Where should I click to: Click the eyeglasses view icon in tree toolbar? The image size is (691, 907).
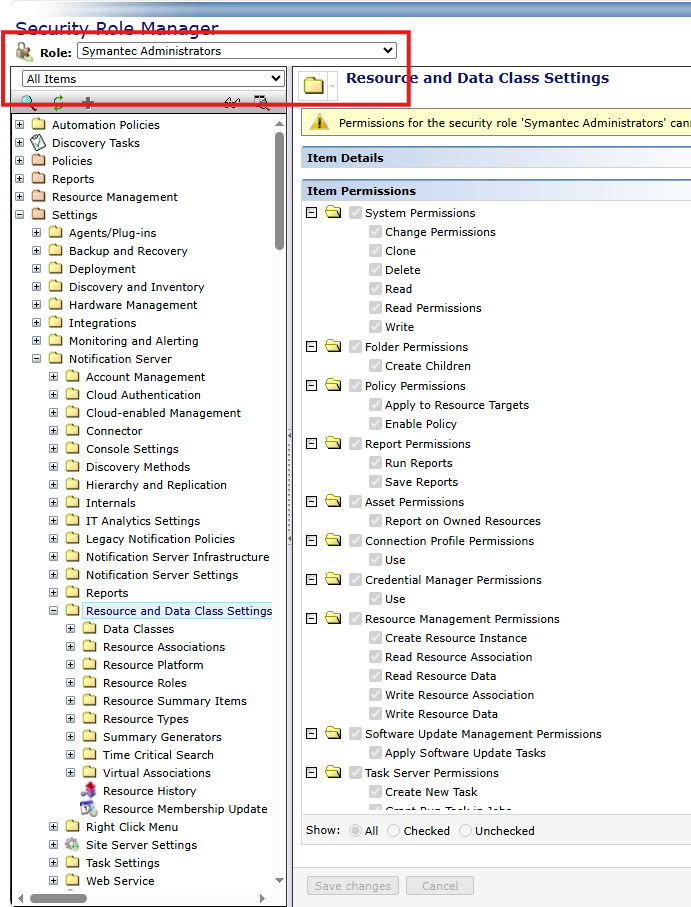click(x=232, y=103)
